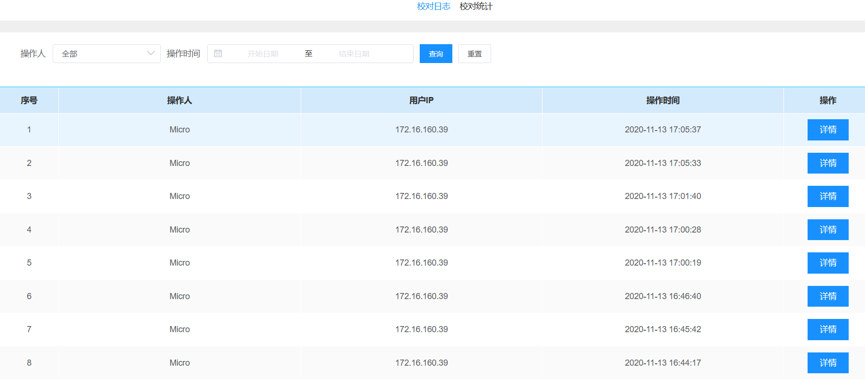
Task: Open the 操作人 dropdown showing 全部
Action: 106,54
